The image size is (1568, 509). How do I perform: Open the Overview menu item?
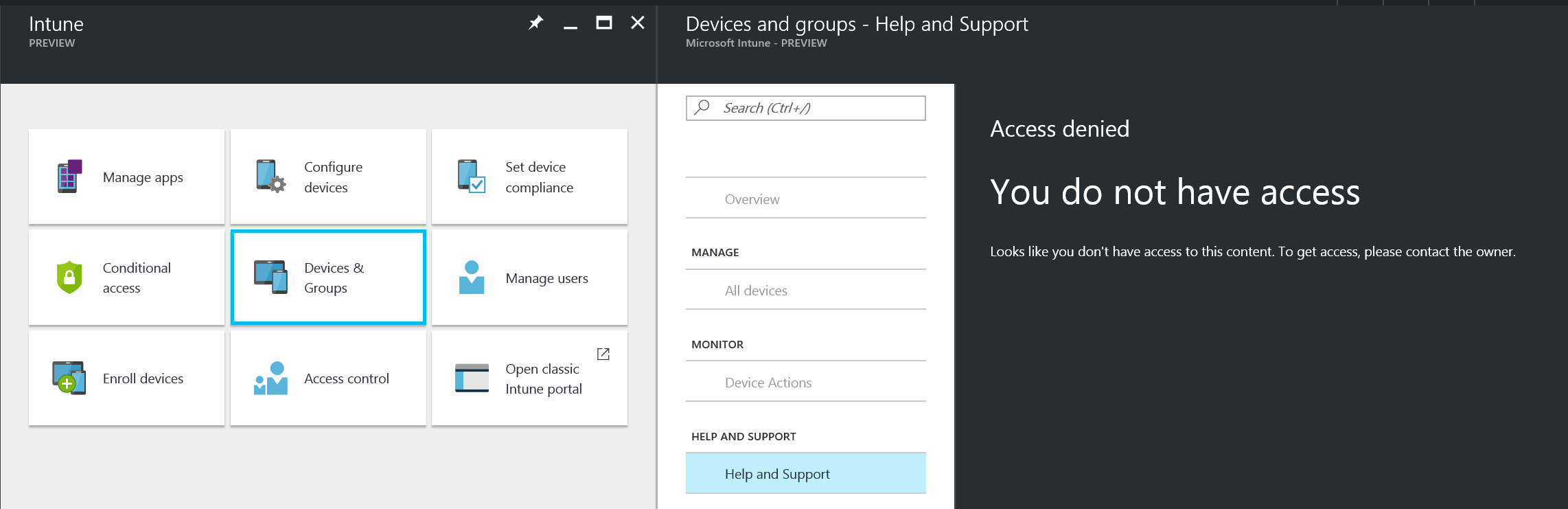tap(752, 199)
